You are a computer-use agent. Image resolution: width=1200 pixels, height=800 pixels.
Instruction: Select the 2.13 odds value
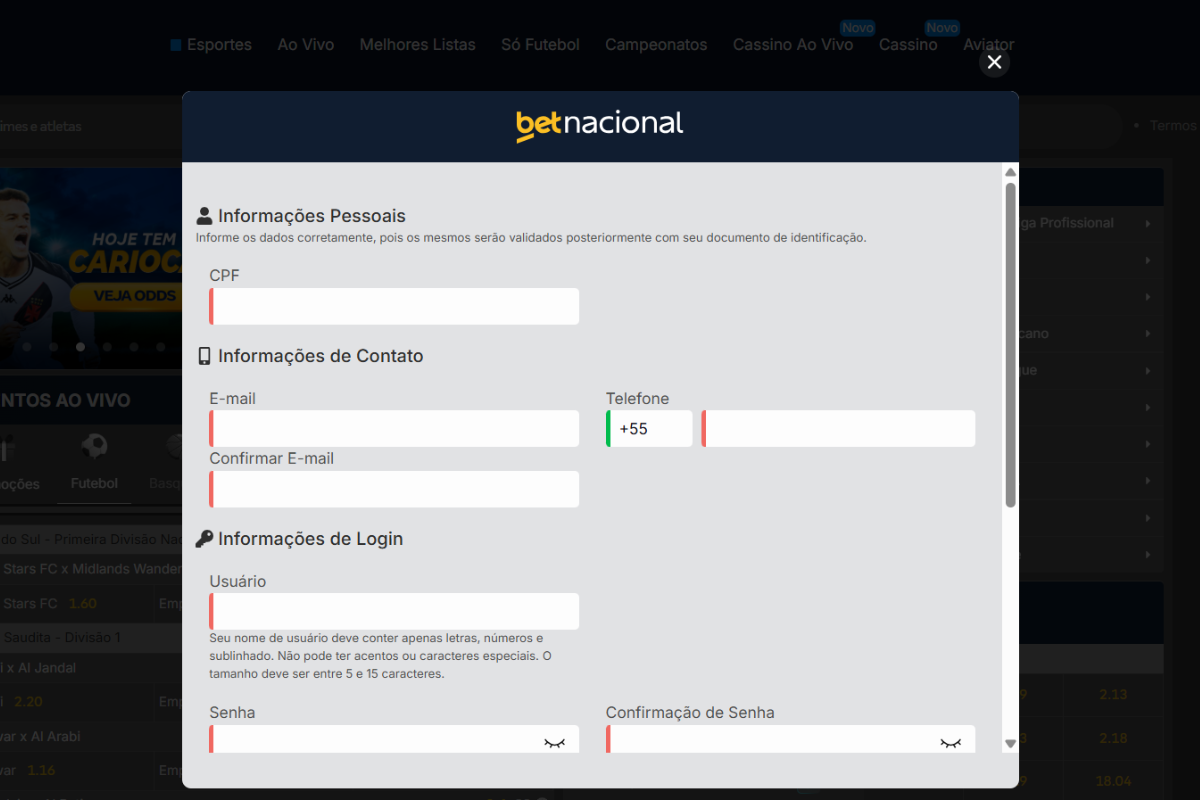pos(1113,693)
